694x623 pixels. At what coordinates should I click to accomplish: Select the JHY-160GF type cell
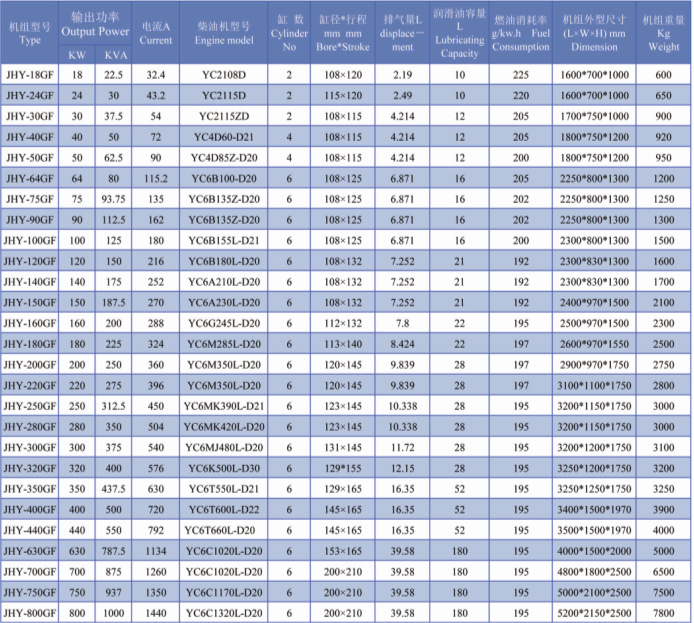tap(30, 323)
